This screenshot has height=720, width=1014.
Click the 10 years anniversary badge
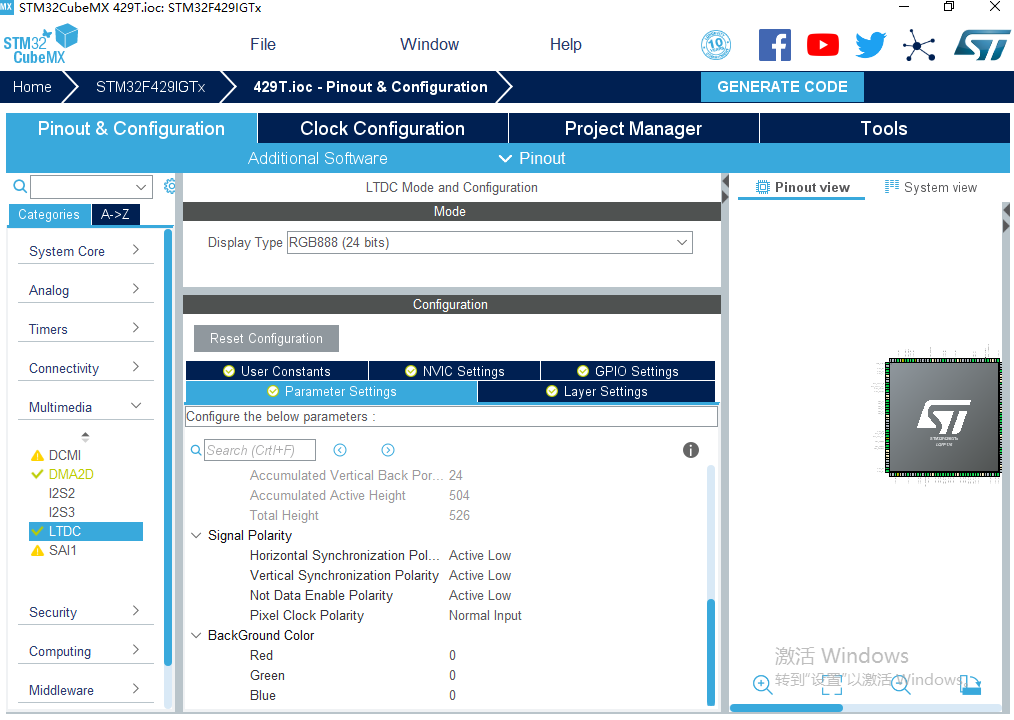(716, 45)
